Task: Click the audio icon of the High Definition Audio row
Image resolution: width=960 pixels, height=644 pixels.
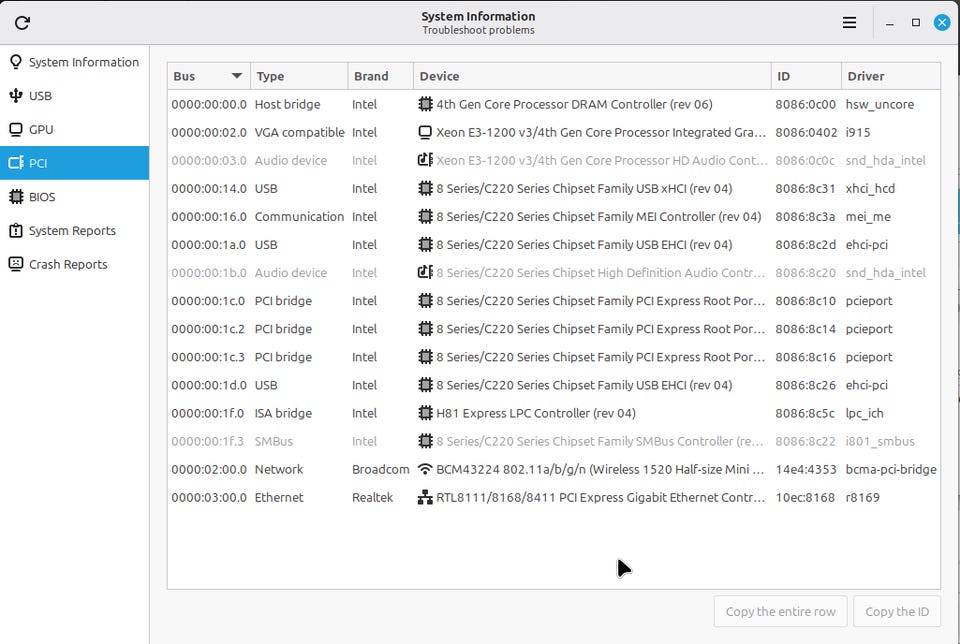Action: coord(425,272)
